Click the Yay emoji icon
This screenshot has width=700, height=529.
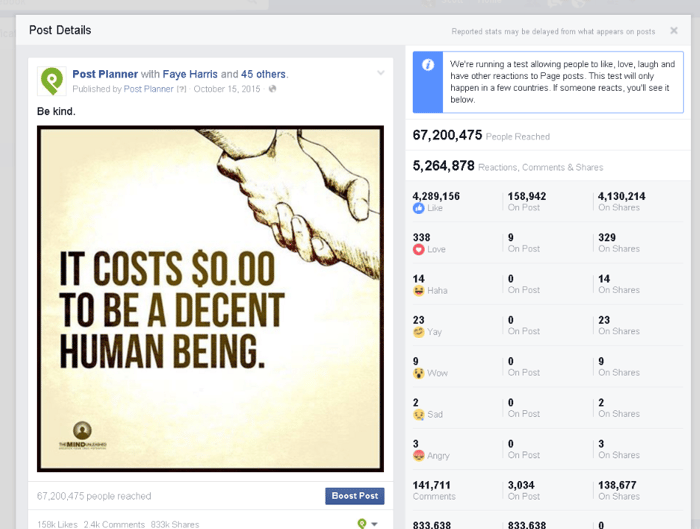(418, 331)
